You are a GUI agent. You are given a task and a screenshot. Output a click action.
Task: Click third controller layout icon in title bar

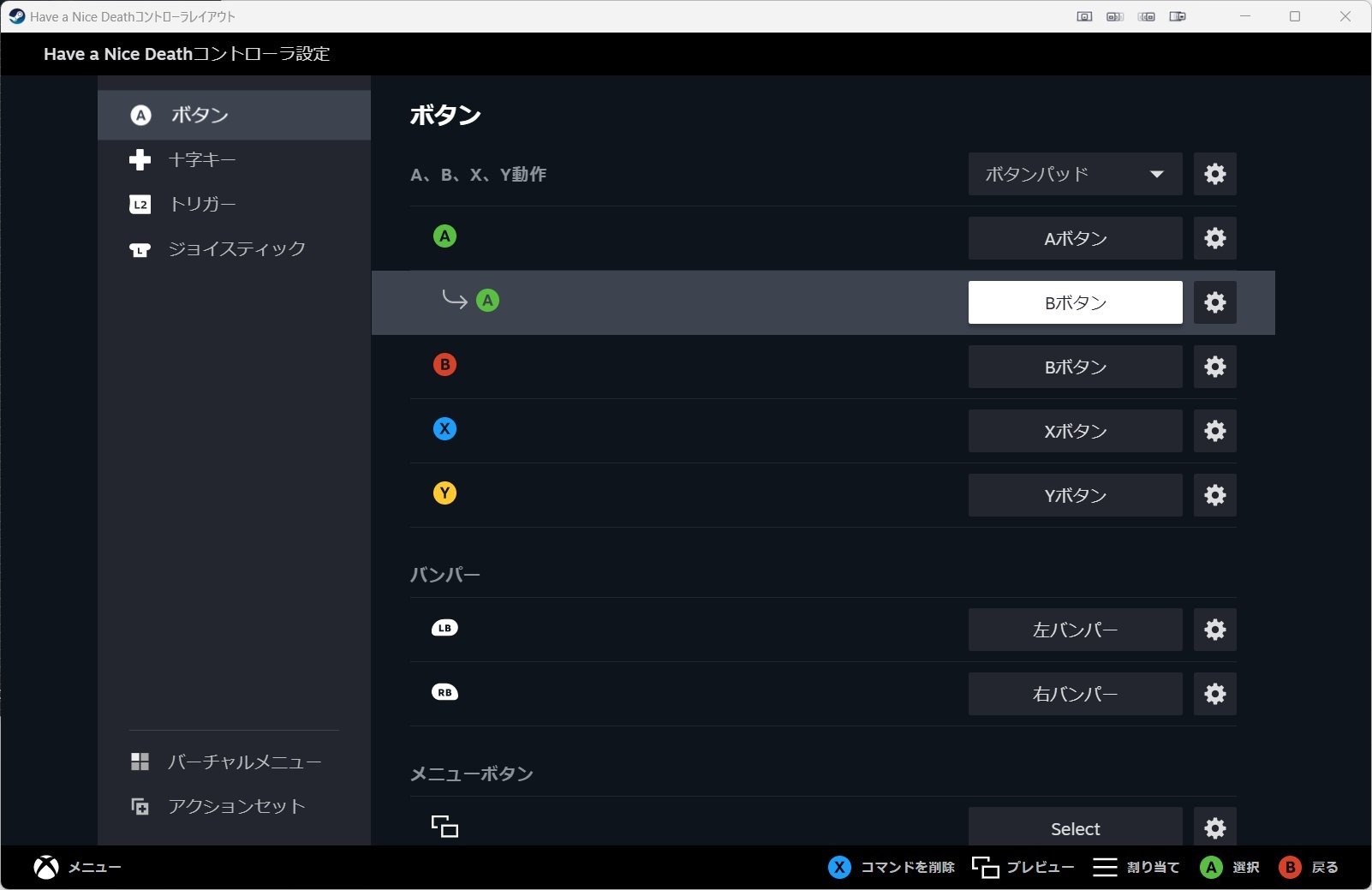[1147, 16]
